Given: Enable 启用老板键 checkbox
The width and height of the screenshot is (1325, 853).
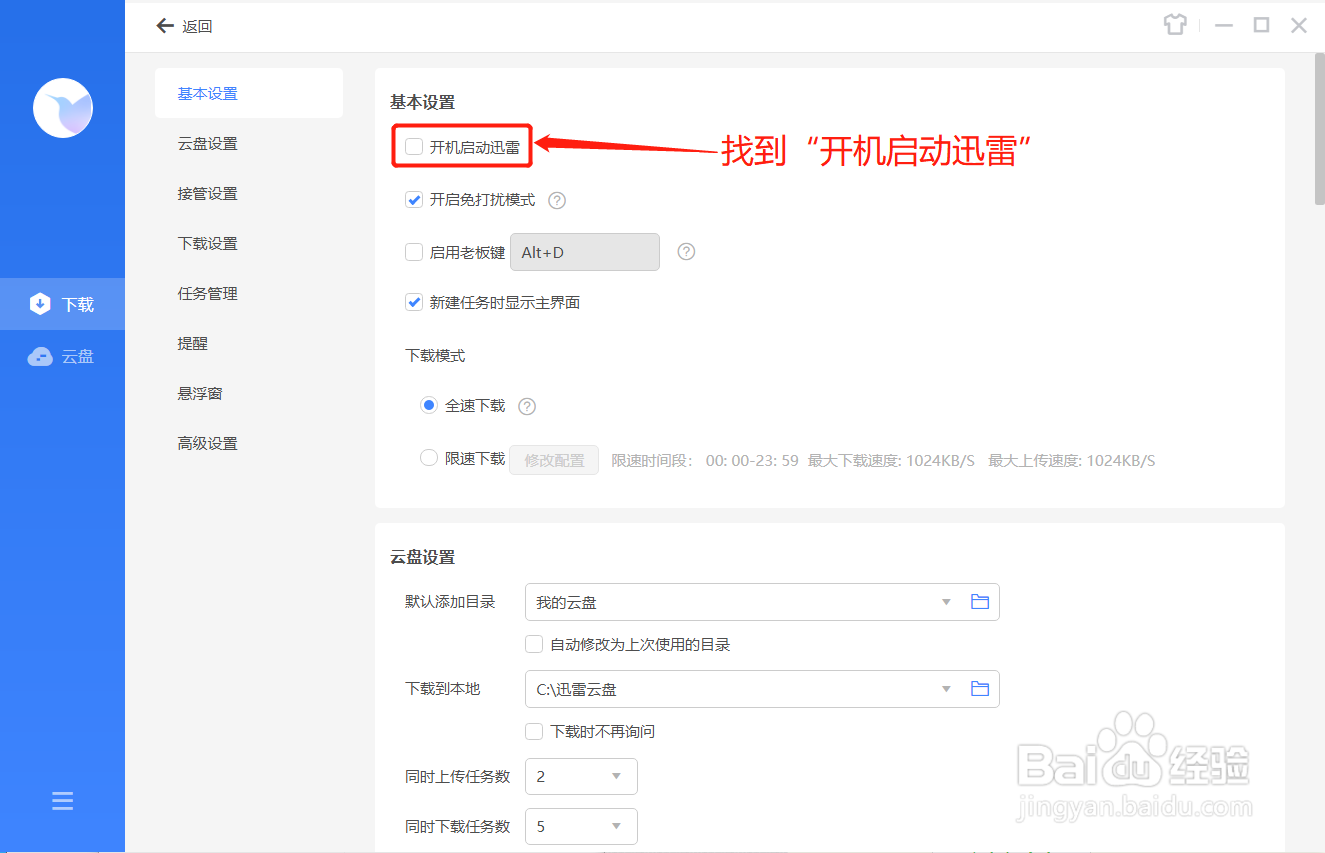Looking at the screenshot, I should 414,252.
